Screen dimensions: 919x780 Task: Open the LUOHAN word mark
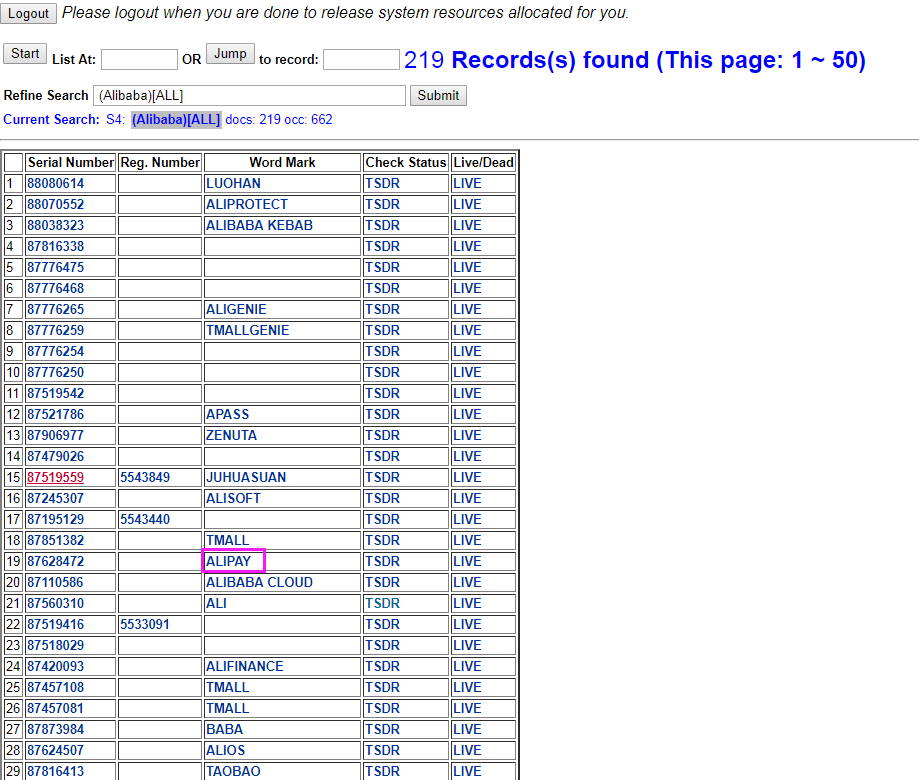point(233,183)
